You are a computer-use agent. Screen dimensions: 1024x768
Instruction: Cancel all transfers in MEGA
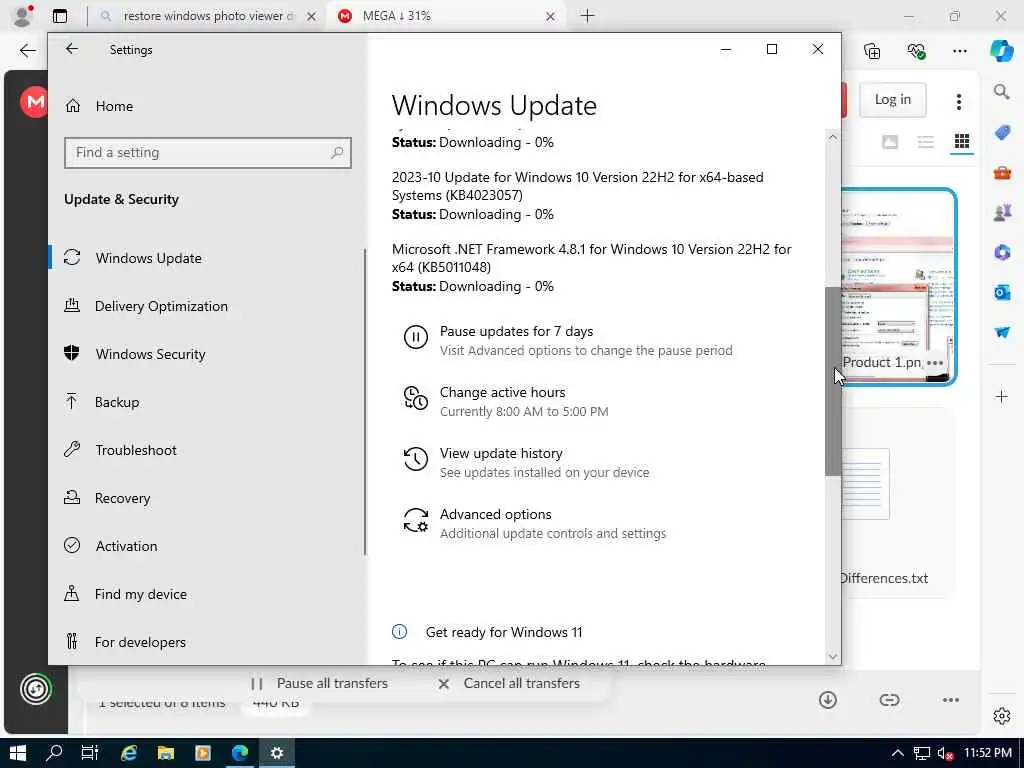pyautogui.click(x=508, y=683)
